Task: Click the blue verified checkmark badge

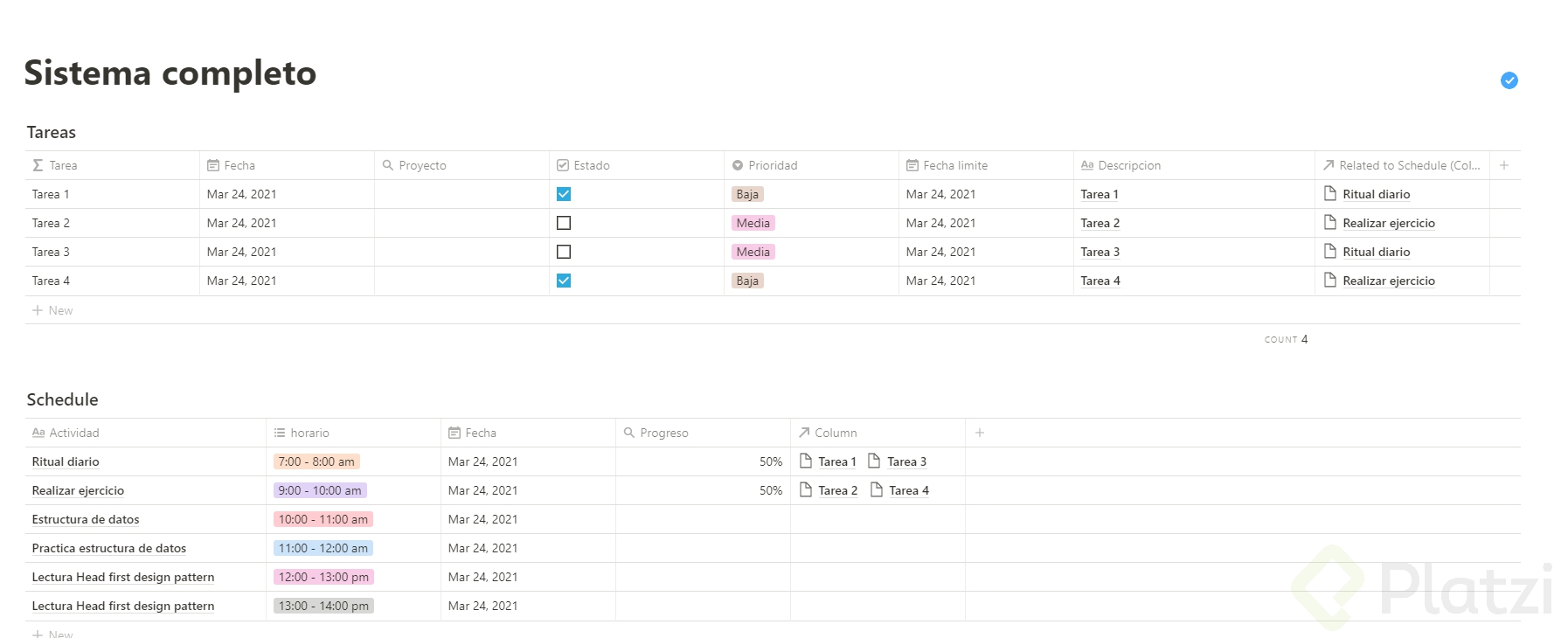Action: pos(1509,80)
